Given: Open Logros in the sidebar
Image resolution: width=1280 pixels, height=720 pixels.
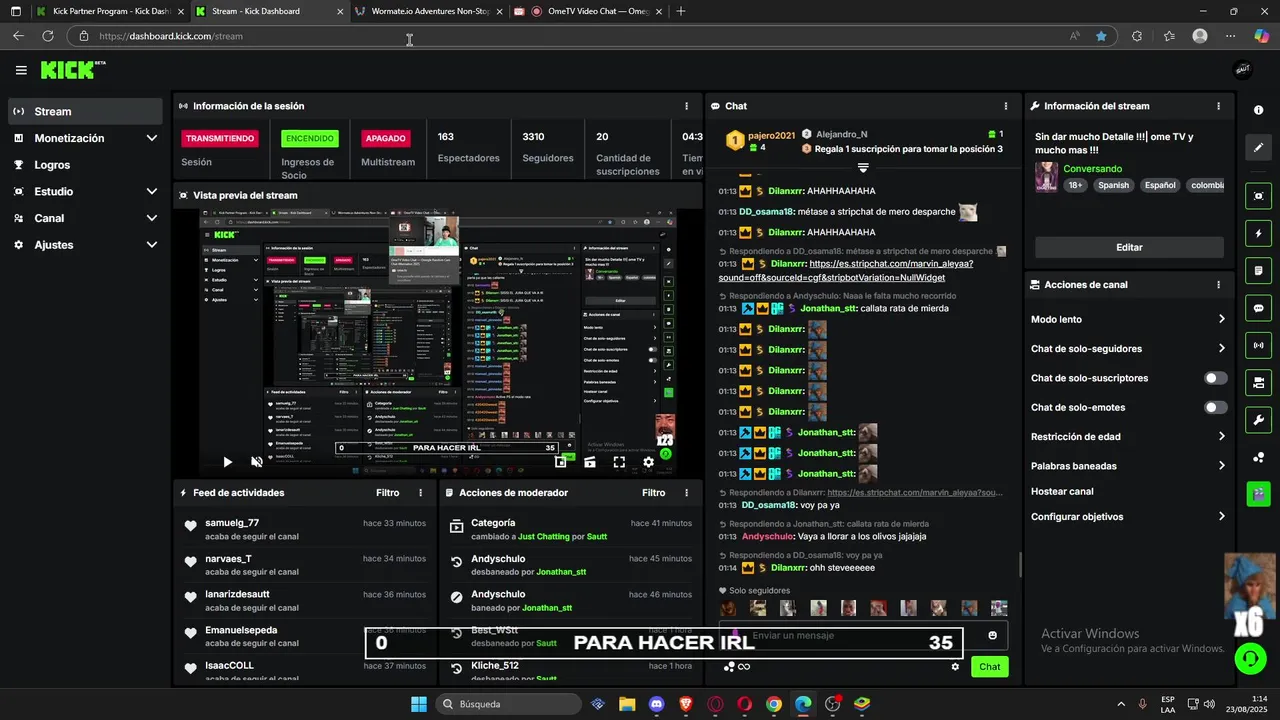Looking at the screenshot, I should pyautogui.click(x=85, y=165).
